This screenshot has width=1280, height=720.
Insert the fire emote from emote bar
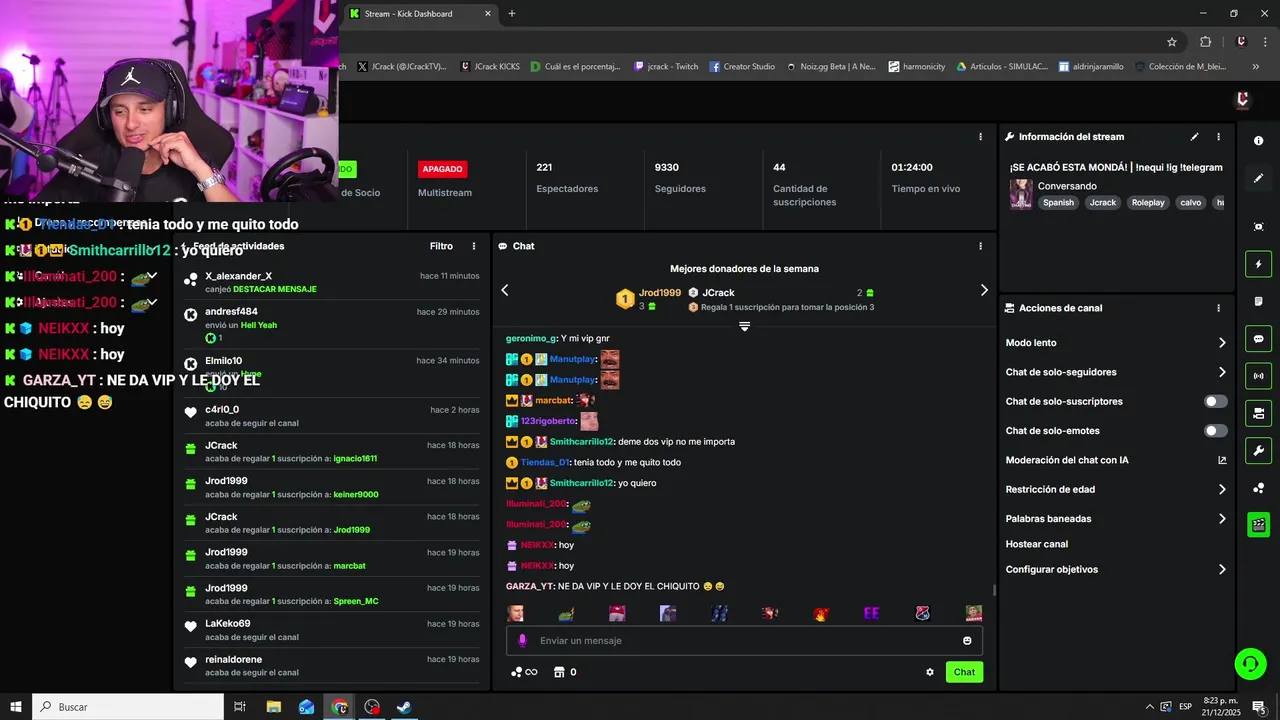pyautogui.click(x=820, y=613)
